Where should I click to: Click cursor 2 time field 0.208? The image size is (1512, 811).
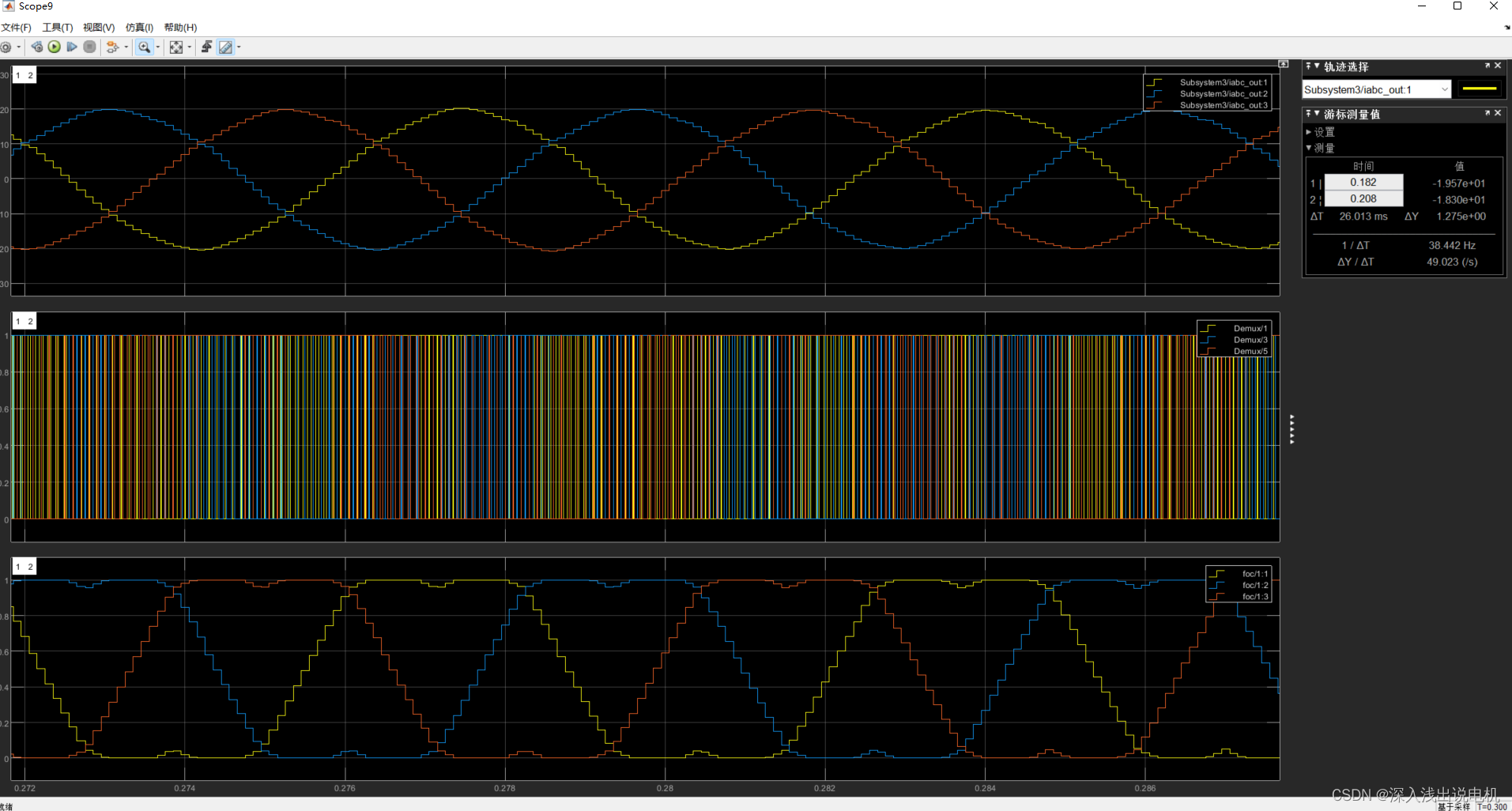click(1363, 199)
